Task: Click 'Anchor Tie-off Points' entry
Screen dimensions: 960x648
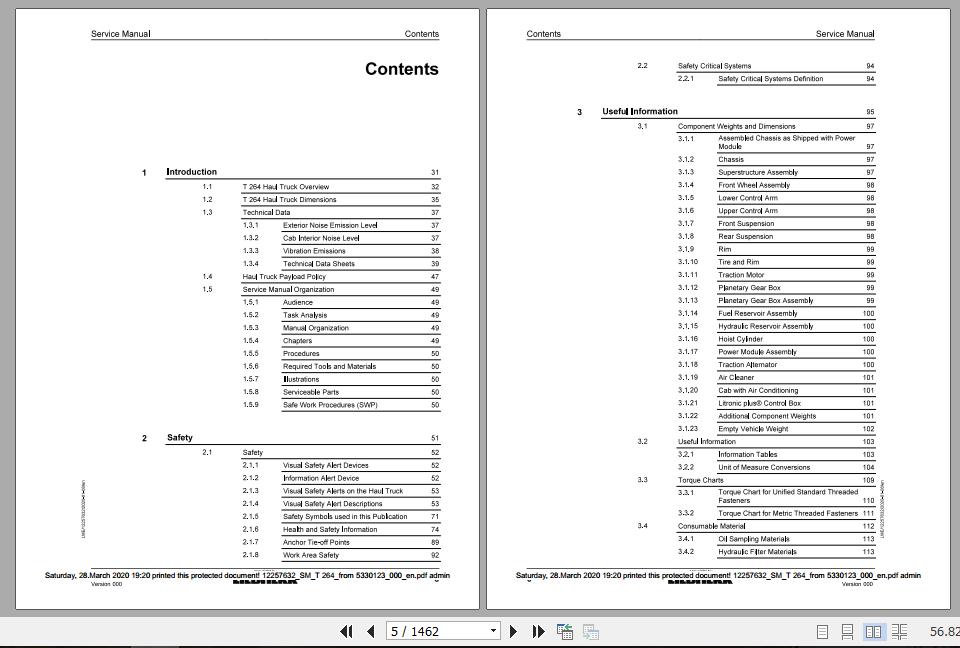Action: click(316, 543)
